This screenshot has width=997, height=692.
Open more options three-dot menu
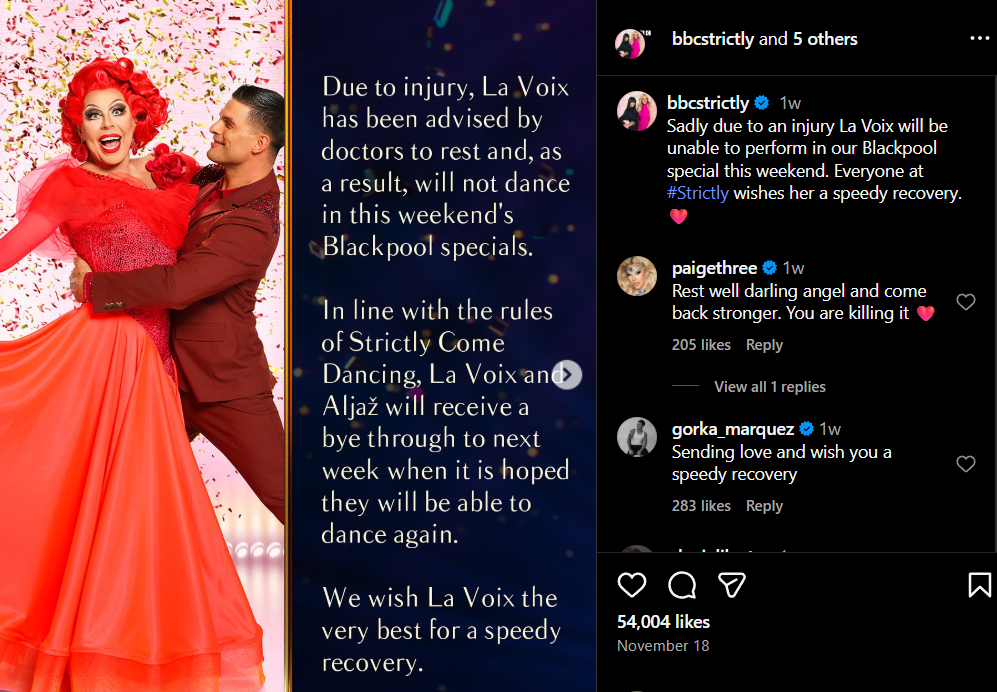(979, 39)
